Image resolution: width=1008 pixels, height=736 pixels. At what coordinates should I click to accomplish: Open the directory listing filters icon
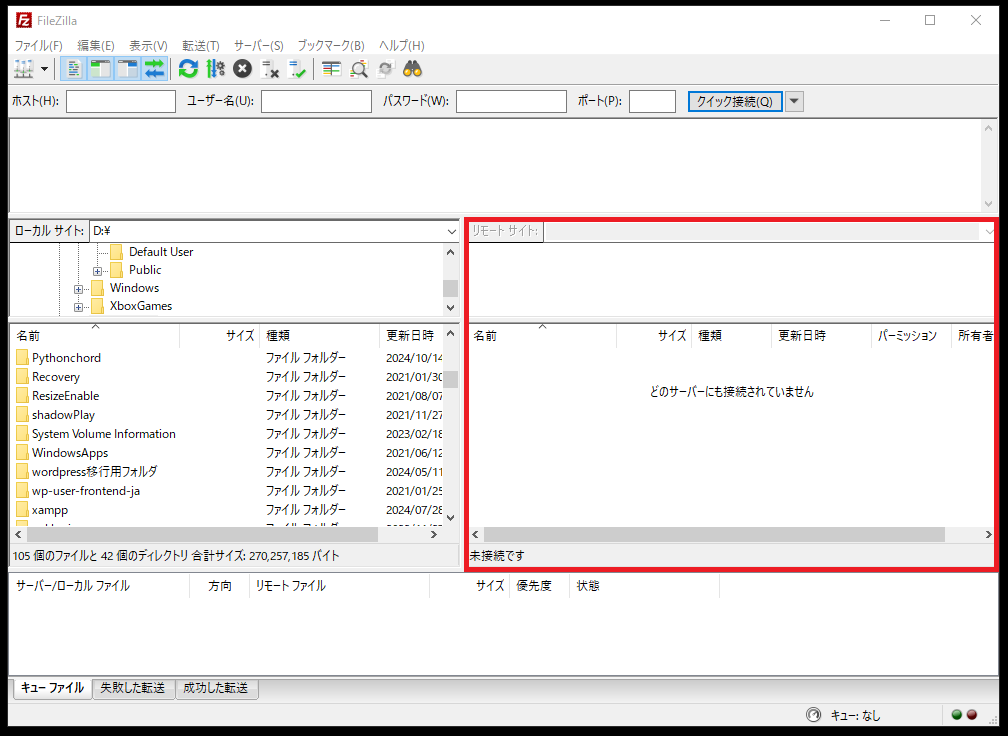pos(332,69)
